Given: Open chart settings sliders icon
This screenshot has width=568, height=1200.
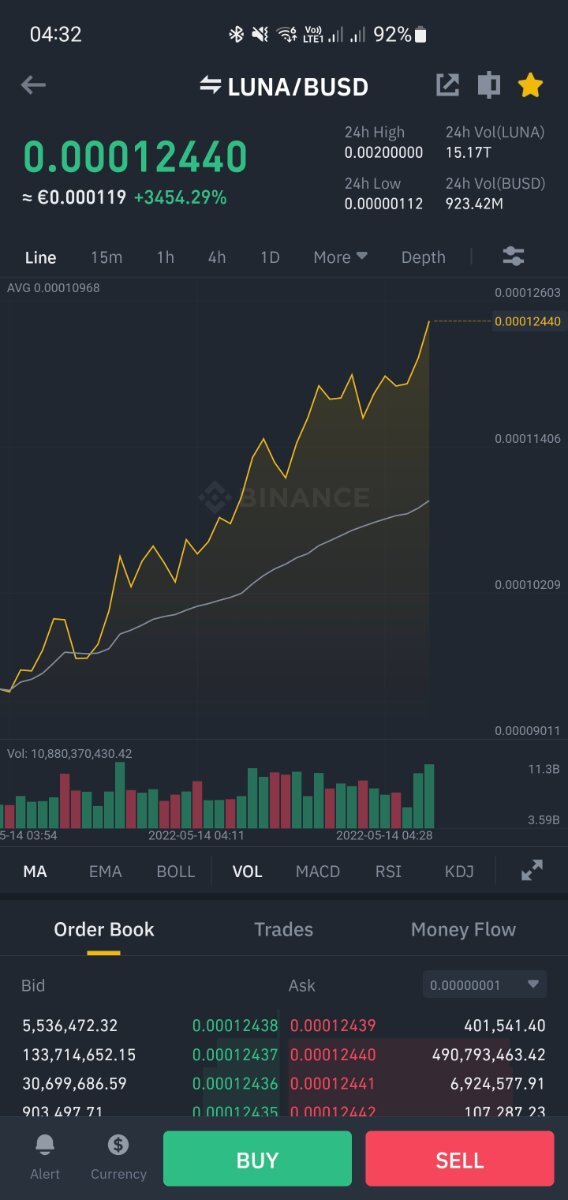Looking at the screenshot, I should pos(513,257).
